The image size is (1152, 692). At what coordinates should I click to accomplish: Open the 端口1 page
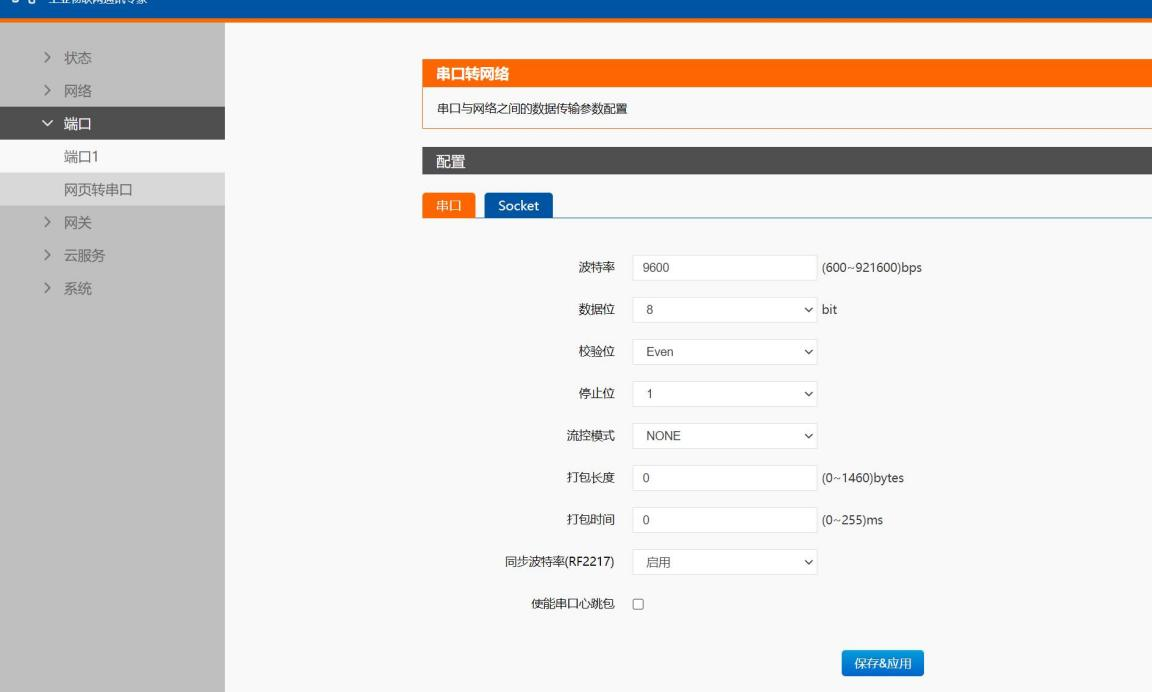coord(81,157)
